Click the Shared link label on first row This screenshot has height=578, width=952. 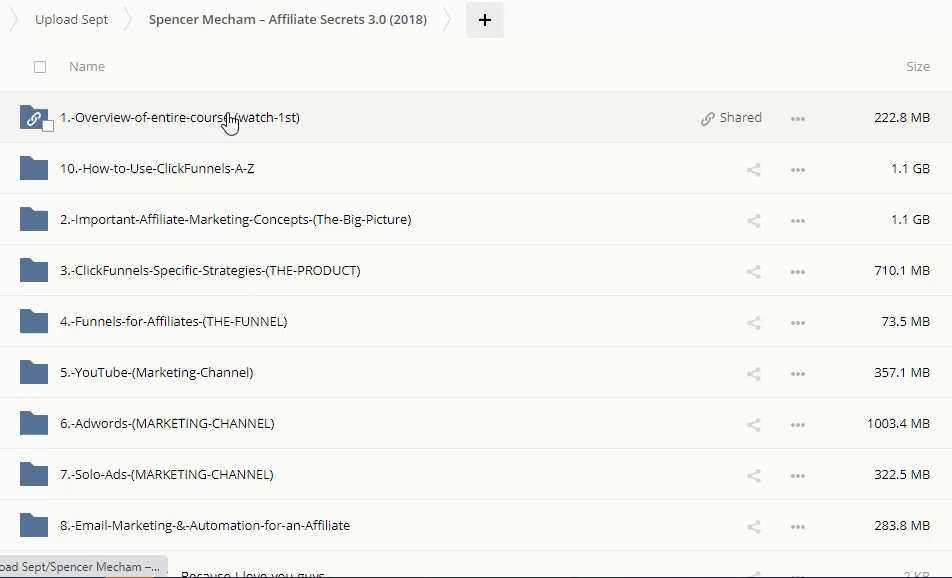[x=731, y=118]
